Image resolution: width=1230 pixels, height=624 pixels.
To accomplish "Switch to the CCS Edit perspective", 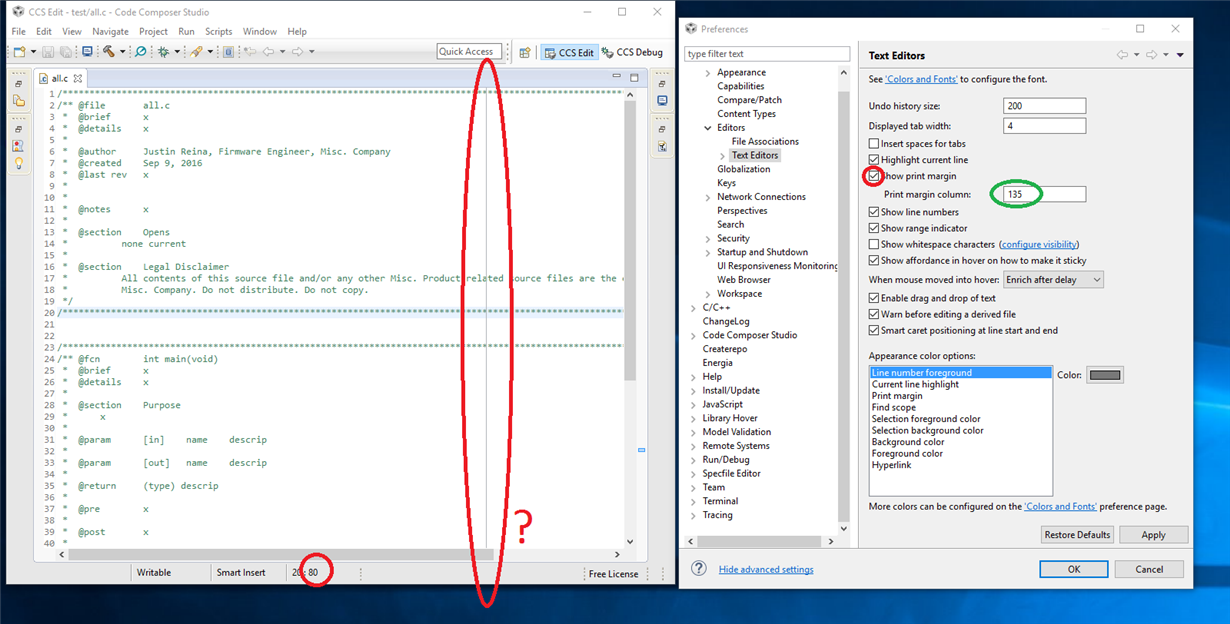I will pyautogui.click(x=569, y=52).
